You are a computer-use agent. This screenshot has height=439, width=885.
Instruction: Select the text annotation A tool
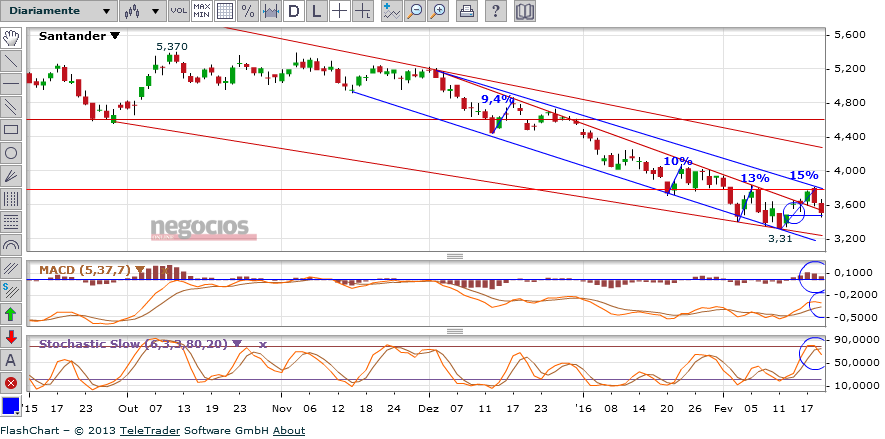(x=11, y=359)
